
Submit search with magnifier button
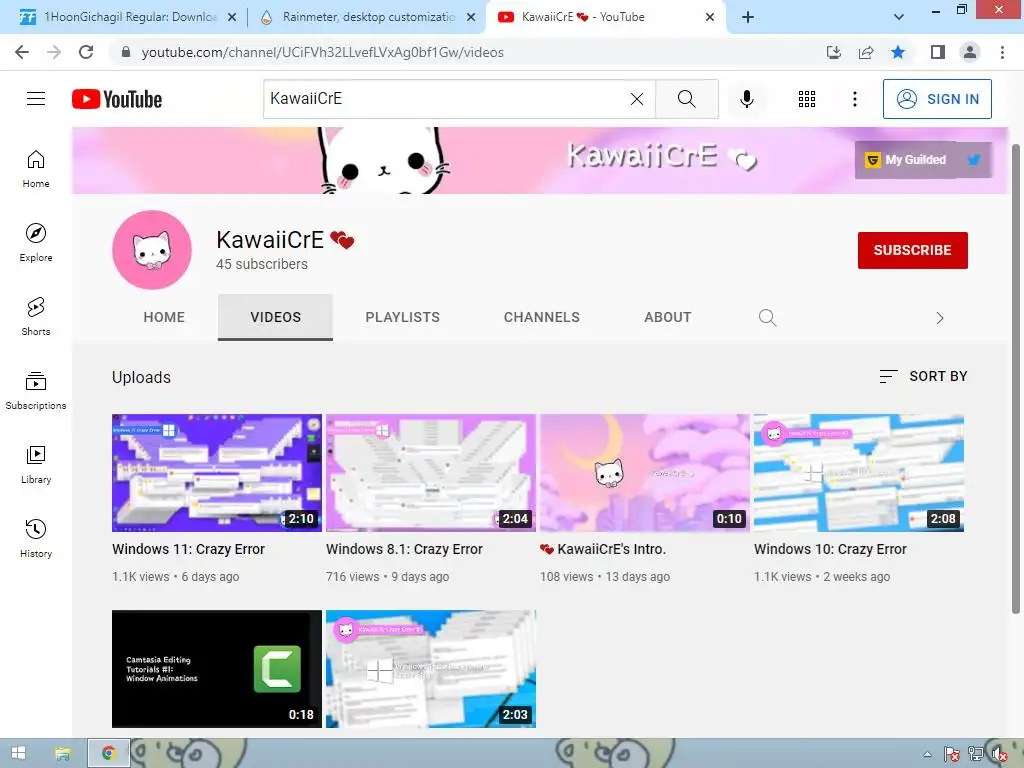click(686, 99)
